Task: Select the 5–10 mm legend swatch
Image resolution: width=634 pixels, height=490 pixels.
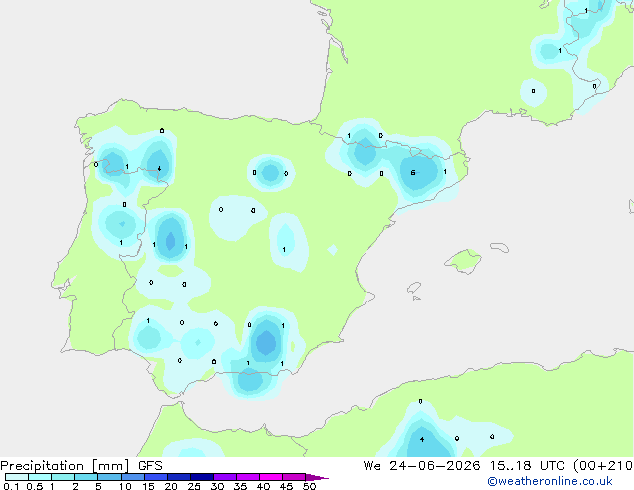Action: (x=109, y=477)
